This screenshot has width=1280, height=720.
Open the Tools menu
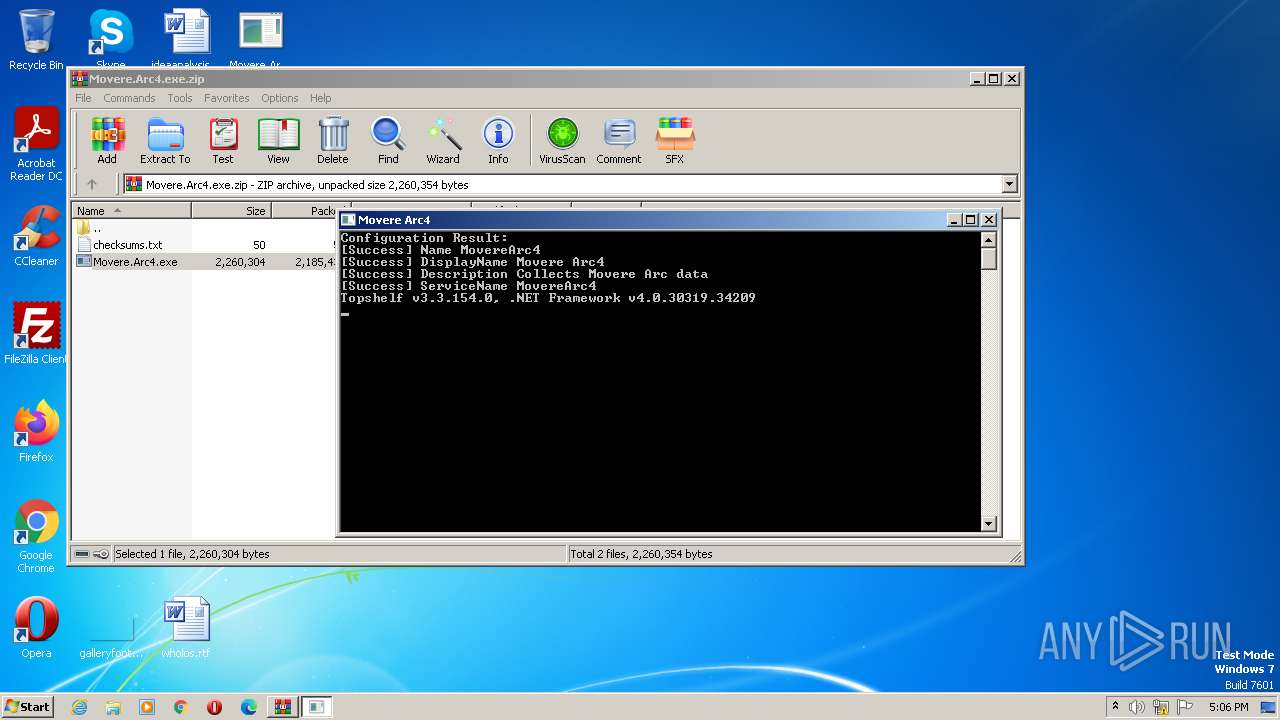(x=180, y=98)
